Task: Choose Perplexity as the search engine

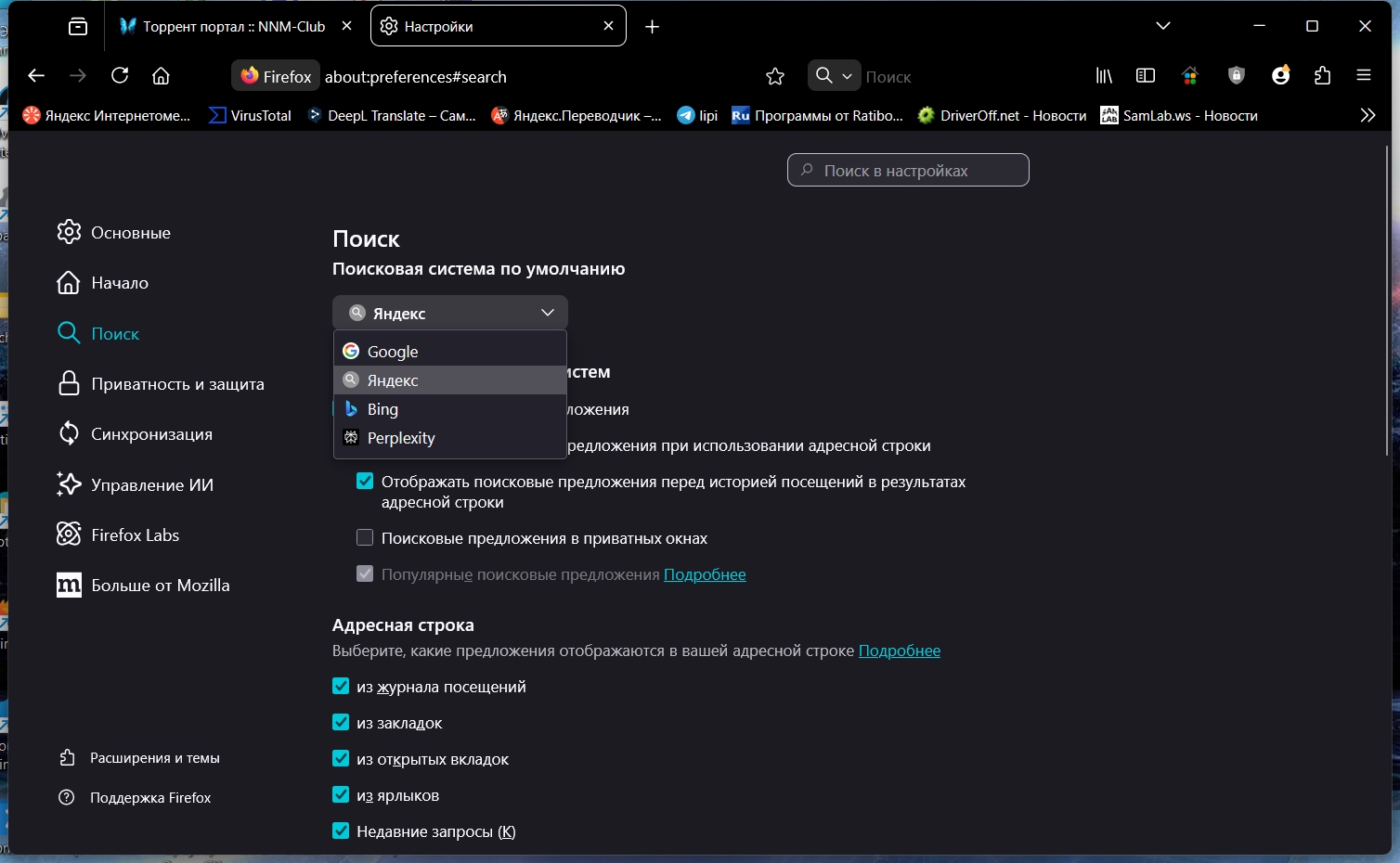Action: [401, 438]
